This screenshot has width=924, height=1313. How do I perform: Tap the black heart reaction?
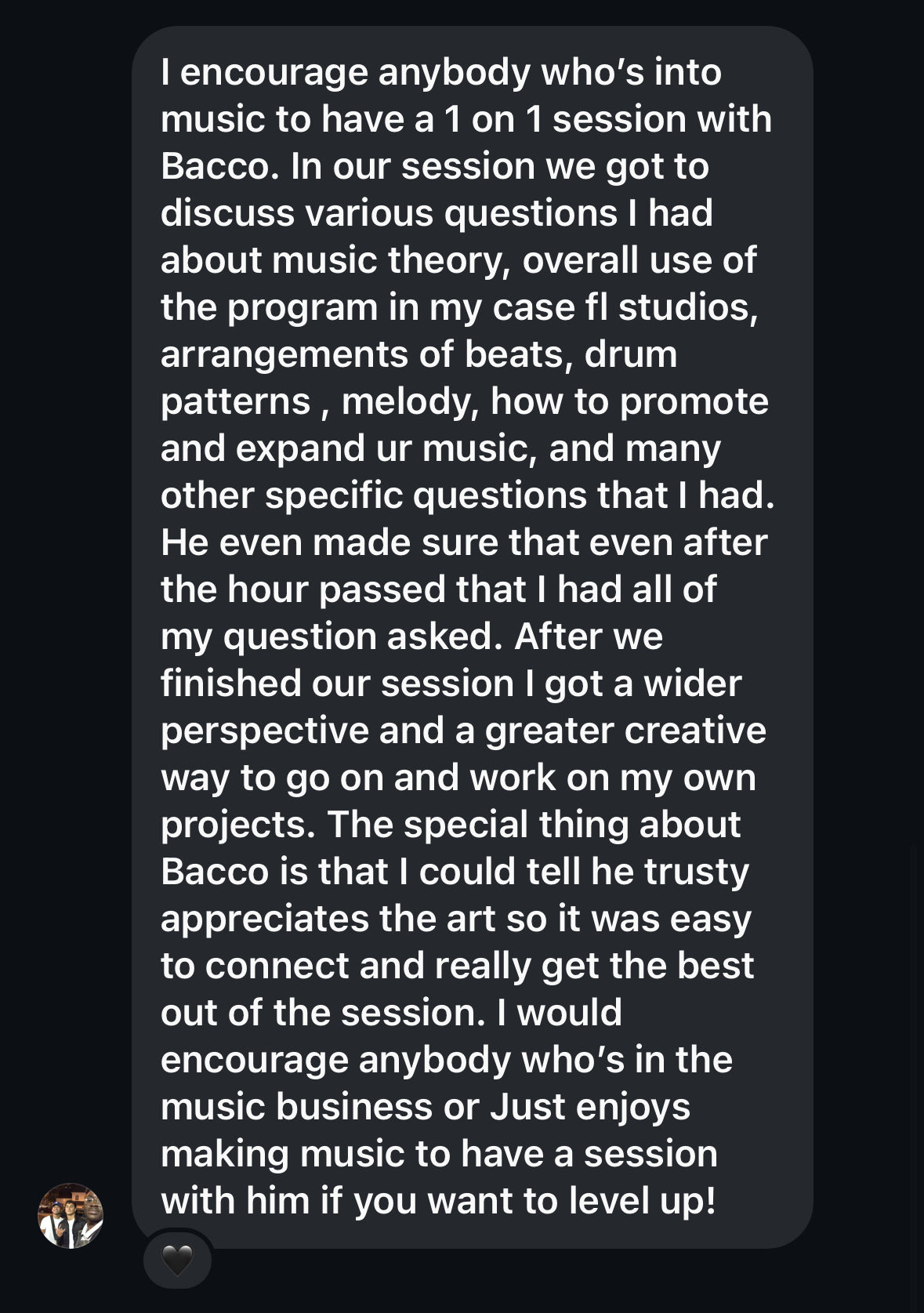[176, 1261]
